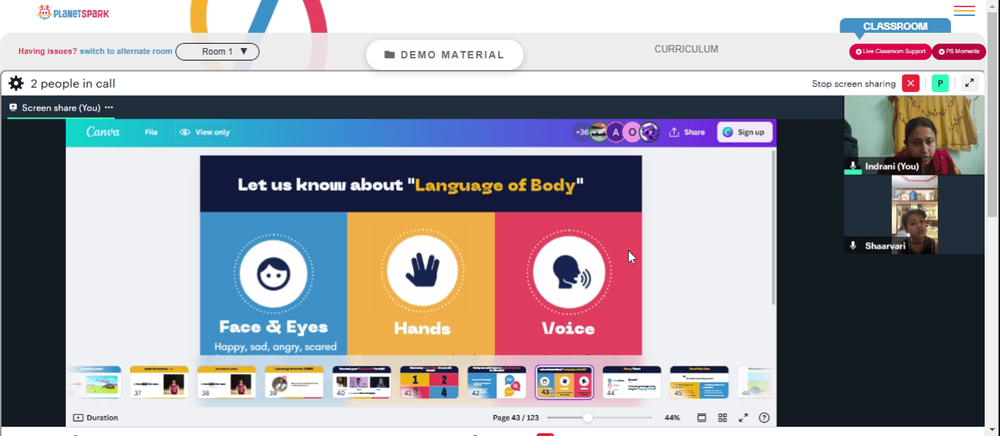The height and width of the screenshot is (436, 1000).
Task: Click the Hands icon on slide
Action: (422, 270)
